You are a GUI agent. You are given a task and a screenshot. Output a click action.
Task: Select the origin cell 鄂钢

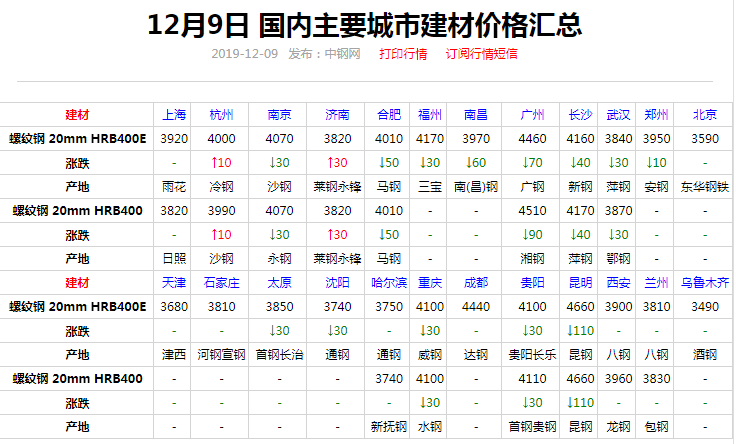[618, 259]
